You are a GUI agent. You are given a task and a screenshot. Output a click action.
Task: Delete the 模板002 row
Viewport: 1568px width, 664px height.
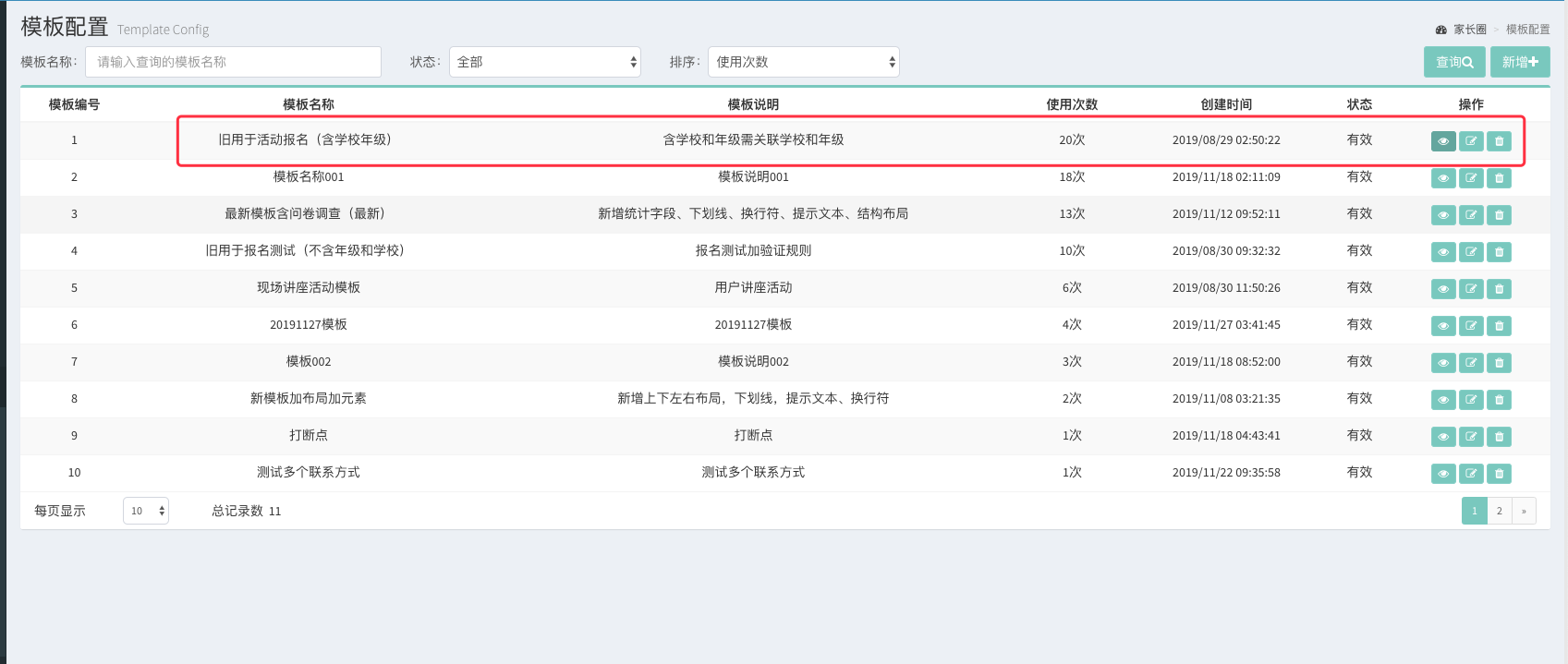(x=1499, y=363)
